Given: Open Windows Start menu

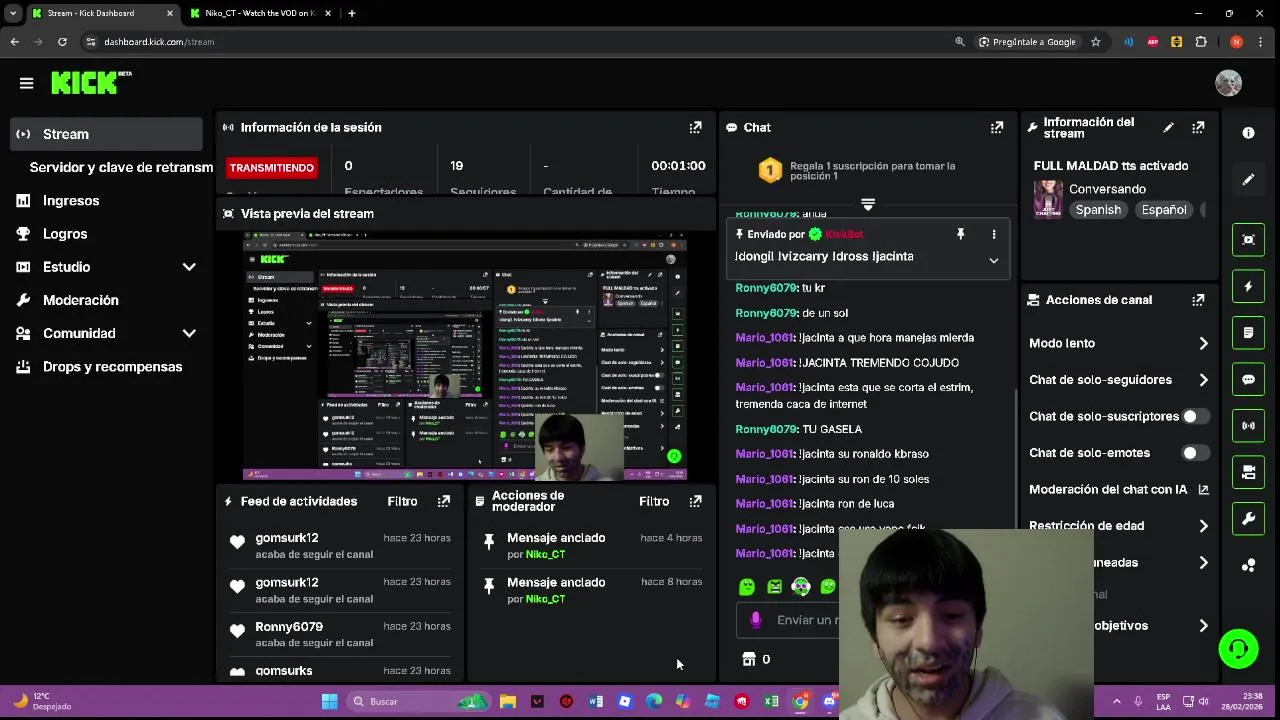Looking at the screenshot, I should pos(329,701).
